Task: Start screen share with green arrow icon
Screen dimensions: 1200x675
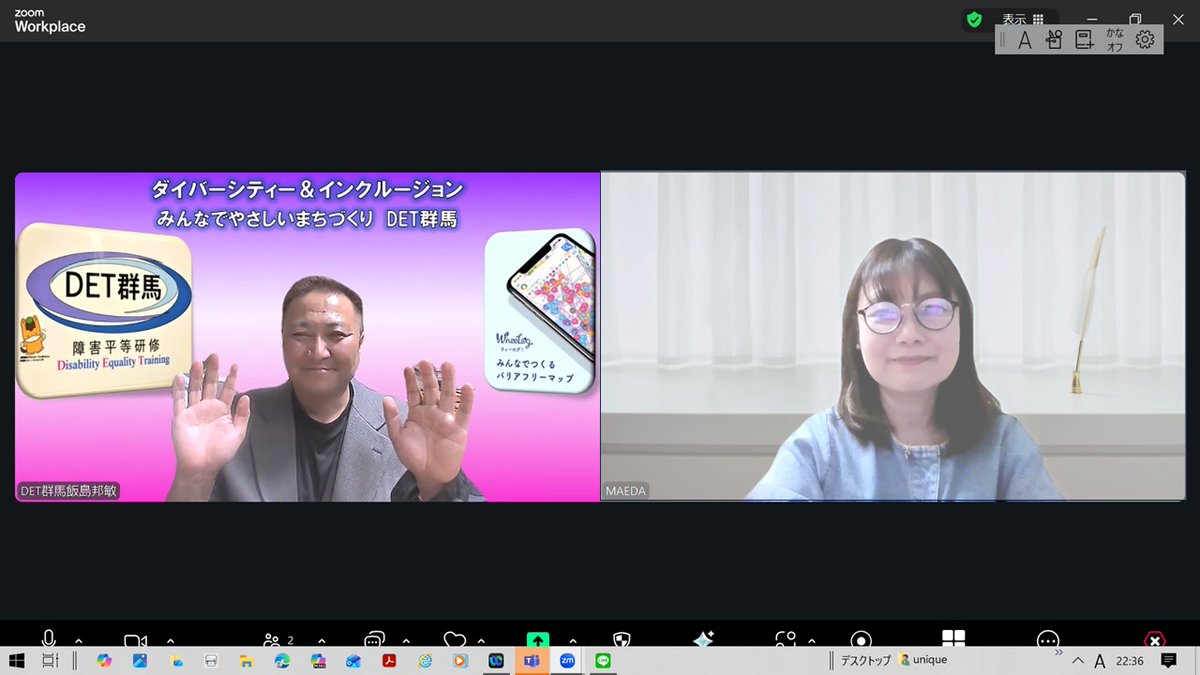Action: coord(538,640)
